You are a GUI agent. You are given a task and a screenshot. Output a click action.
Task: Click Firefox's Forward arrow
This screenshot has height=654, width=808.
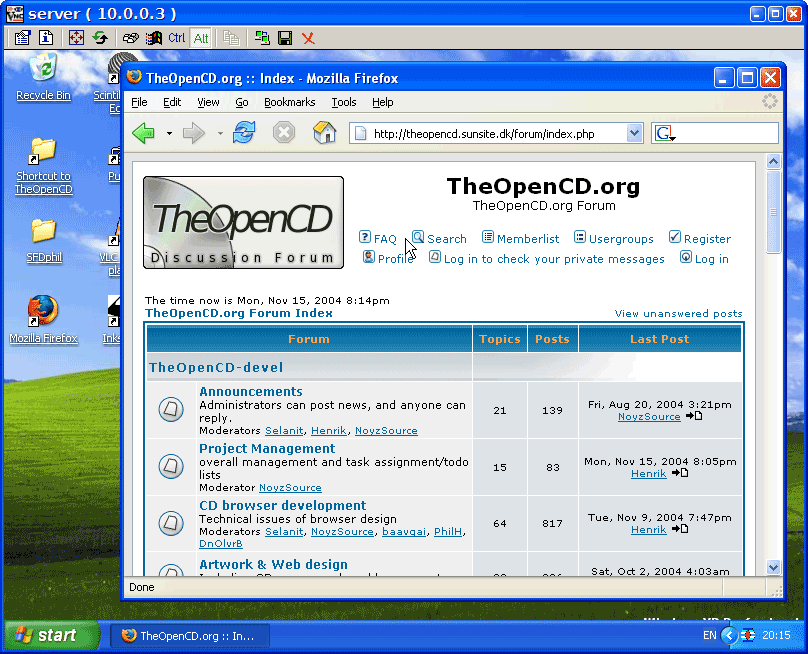point(194,133)
